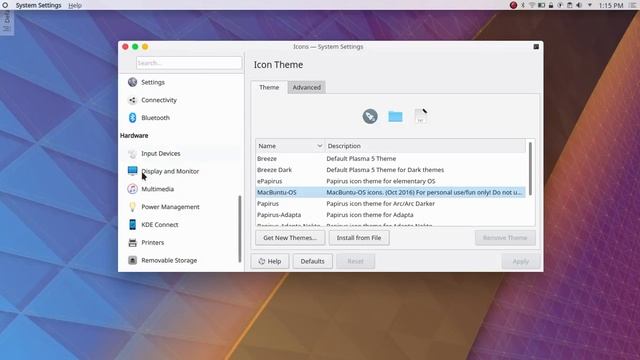Click the Description column header
The image size is (640, 360).
(x=425, y=146)
